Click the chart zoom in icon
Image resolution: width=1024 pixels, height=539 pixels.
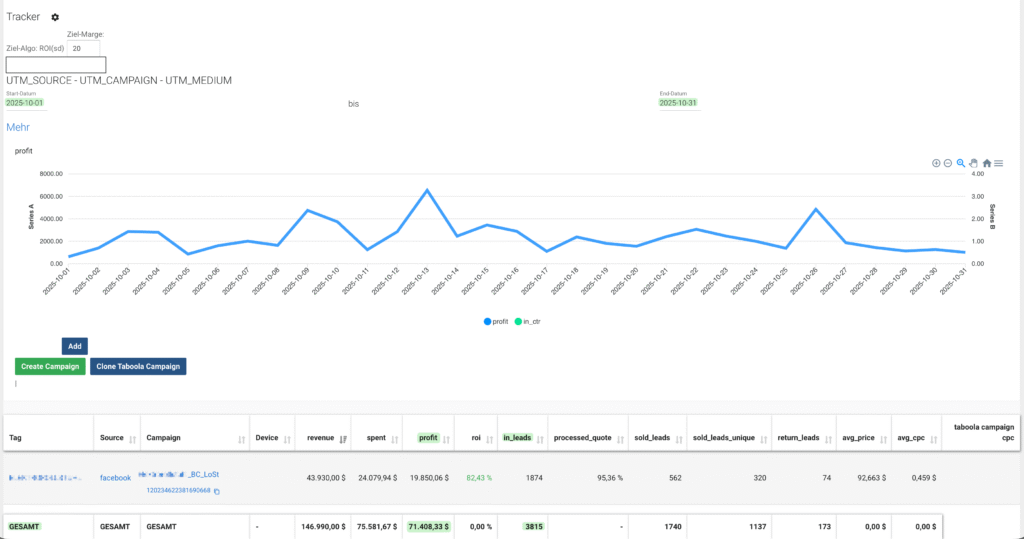936,163
